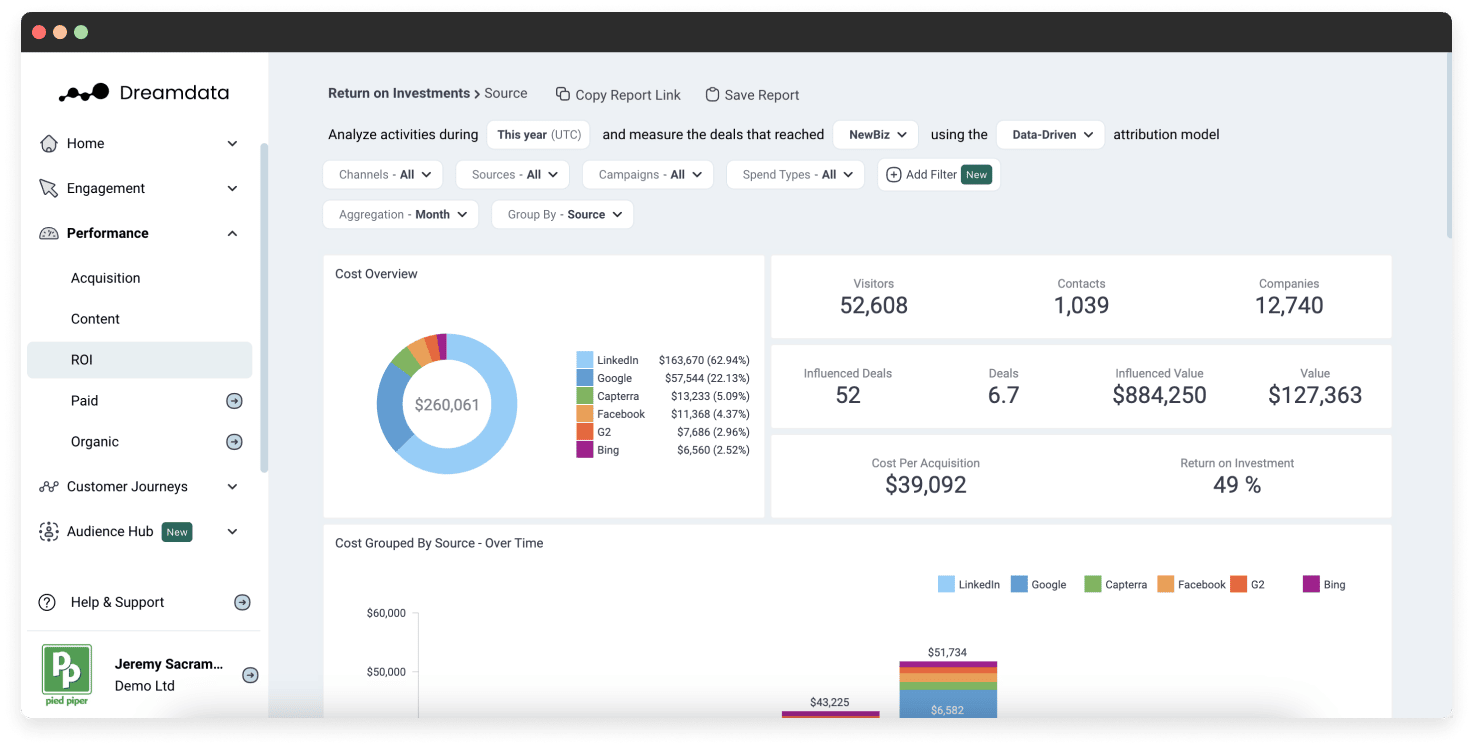Open the NewBiz stage dropdown

coord(878,134)
